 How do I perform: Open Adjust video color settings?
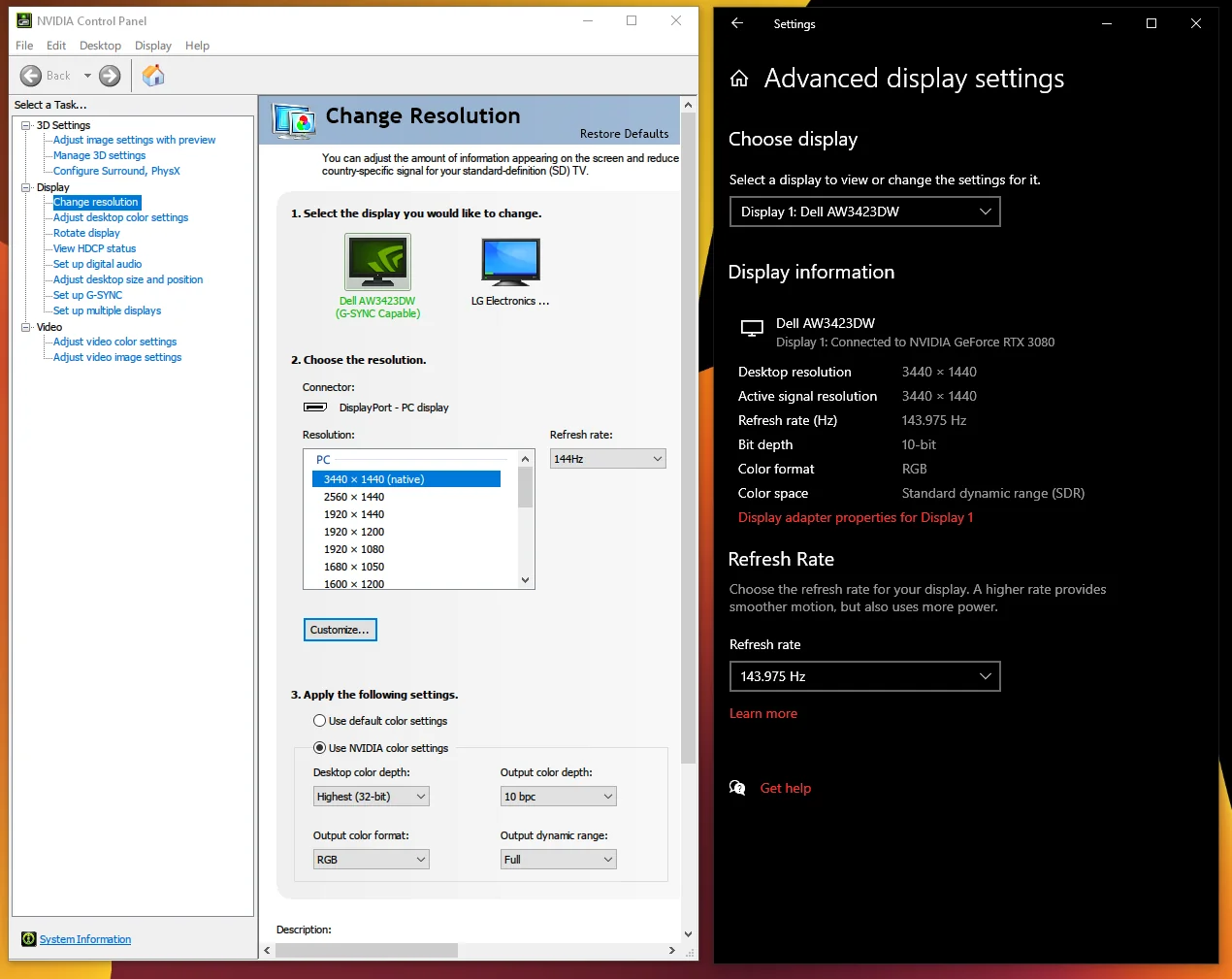[114, 342]
